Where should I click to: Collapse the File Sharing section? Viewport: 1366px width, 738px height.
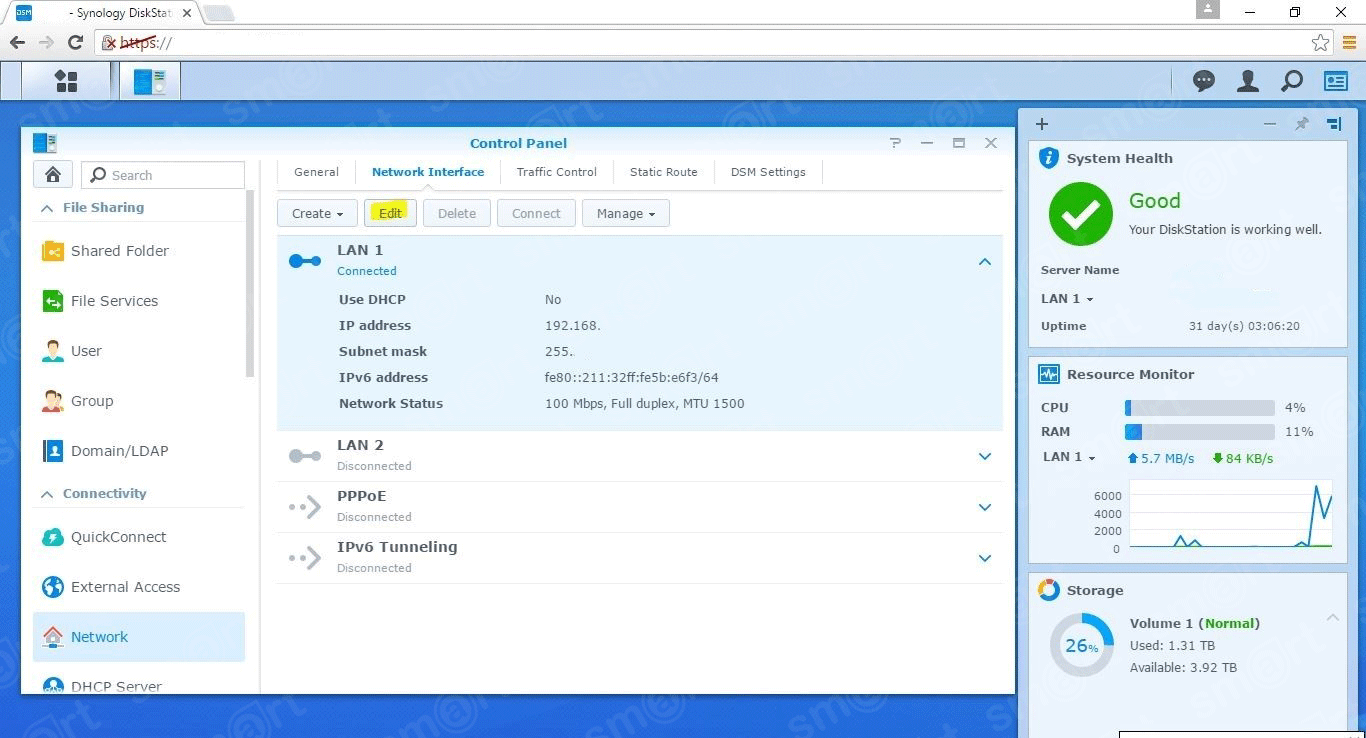point(46,208)
